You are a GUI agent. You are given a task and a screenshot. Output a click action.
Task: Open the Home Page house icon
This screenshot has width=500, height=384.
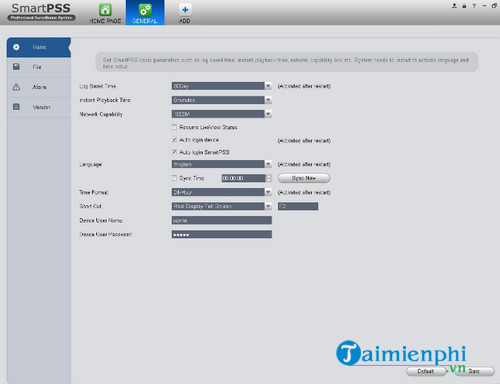pos(105,10)
